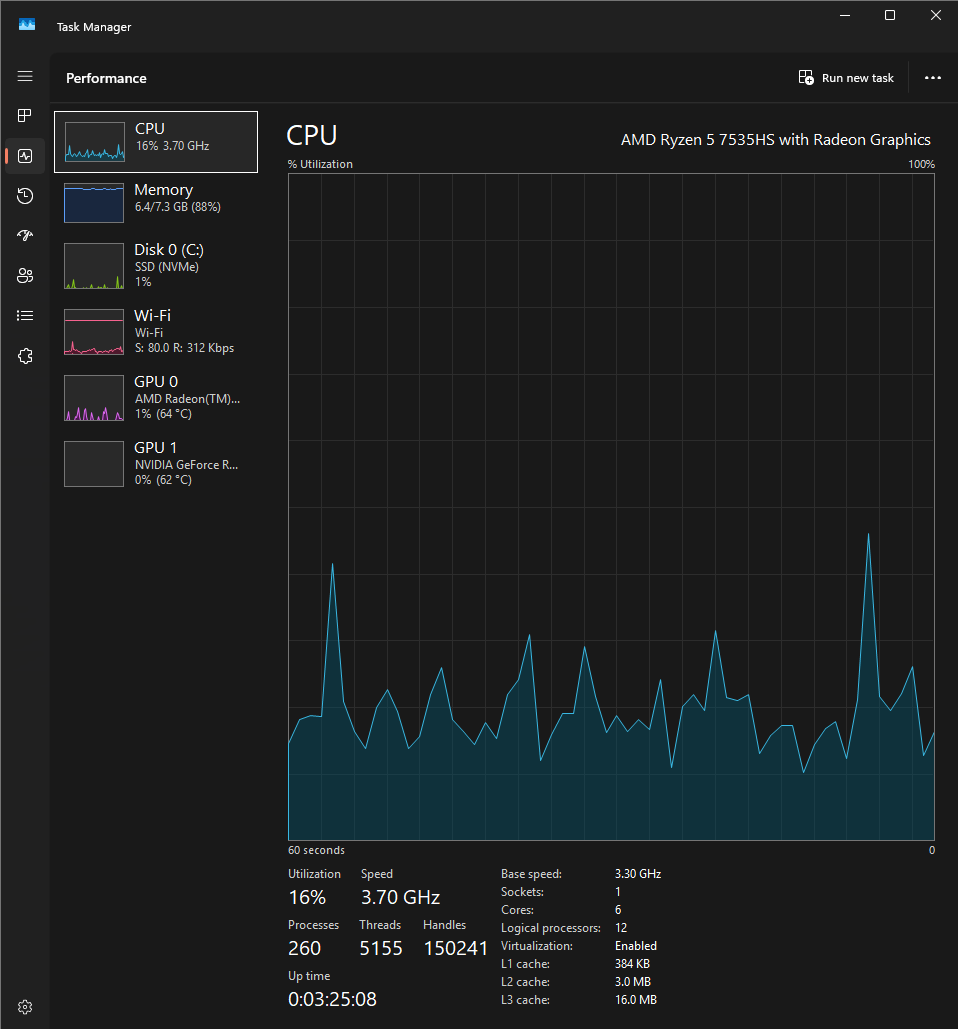Show Disk 0 (C:) performance
Screen dimensions: 958x1029
[156, 265]
